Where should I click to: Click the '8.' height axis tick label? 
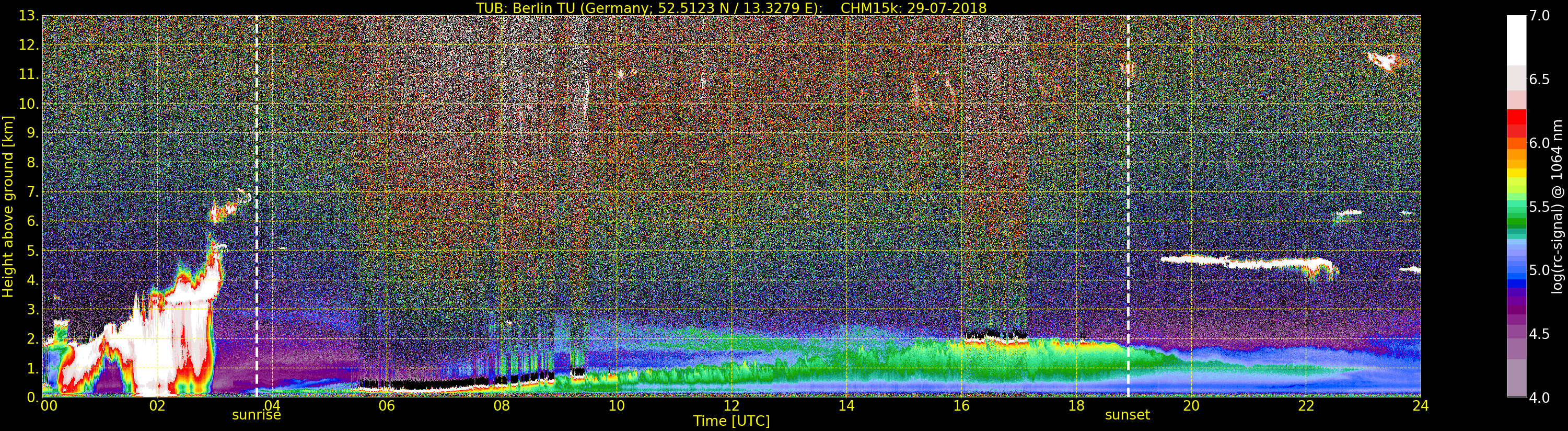(32, 163)
